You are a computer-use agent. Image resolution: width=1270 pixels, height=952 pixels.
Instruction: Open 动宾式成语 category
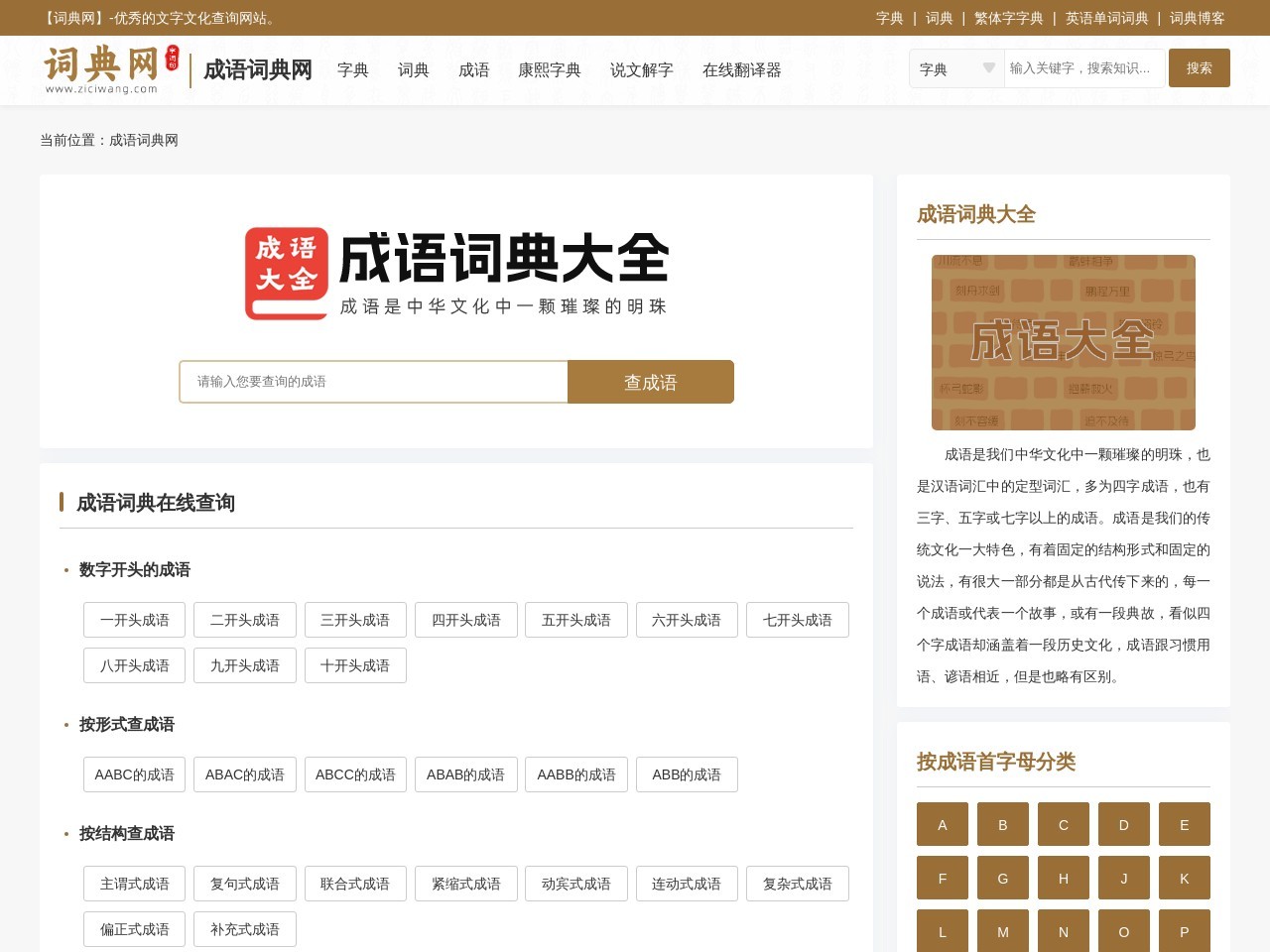[x=576, y=884]
